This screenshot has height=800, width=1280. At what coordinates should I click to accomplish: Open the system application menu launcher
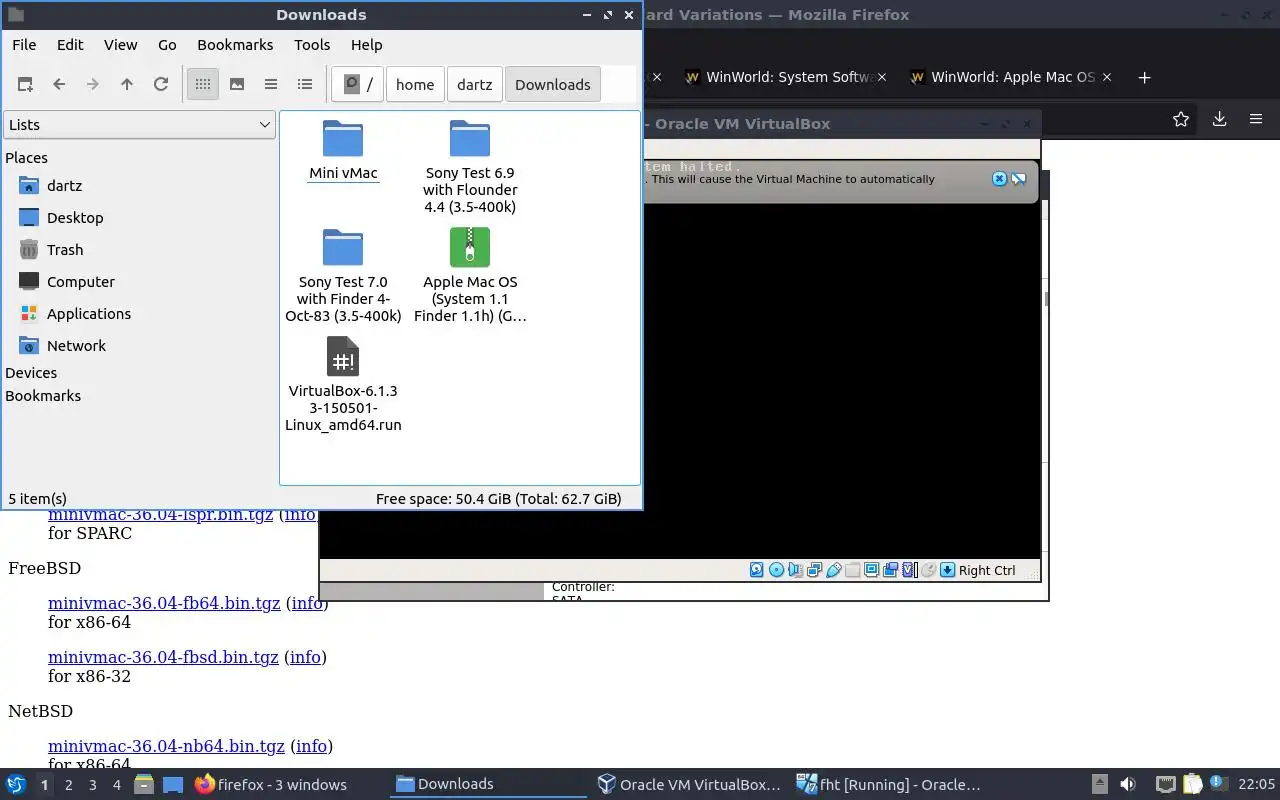[15, 785]
